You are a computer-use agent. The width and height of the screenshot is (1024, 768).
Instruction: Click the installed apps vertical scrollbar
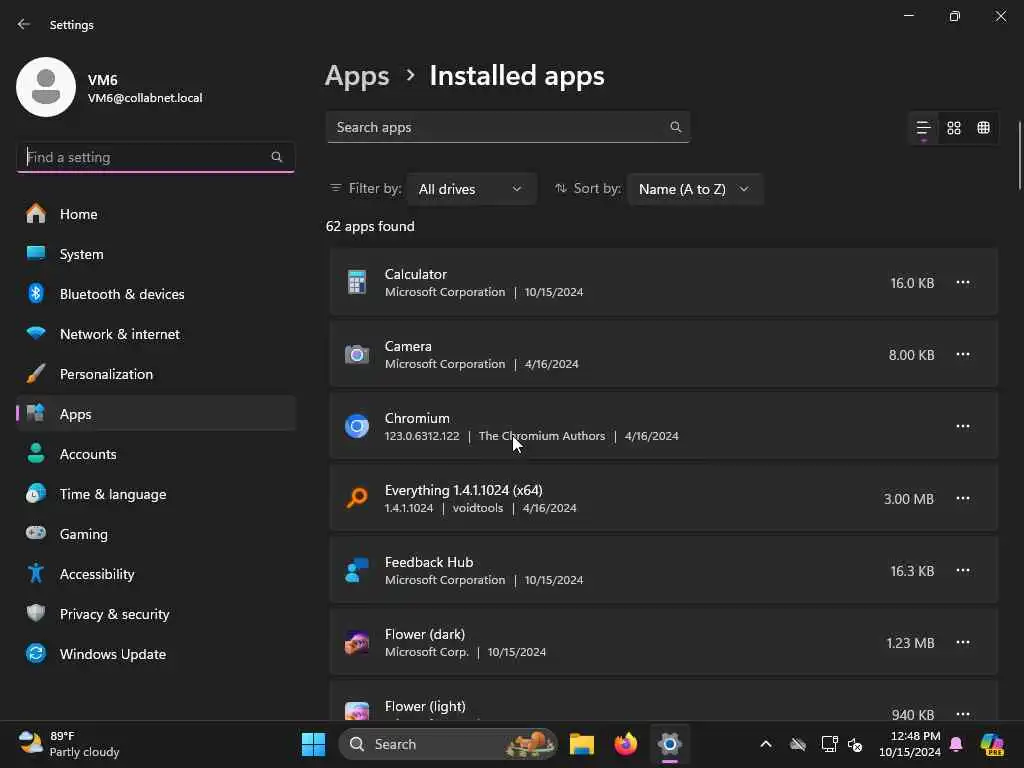(1019, 155)
